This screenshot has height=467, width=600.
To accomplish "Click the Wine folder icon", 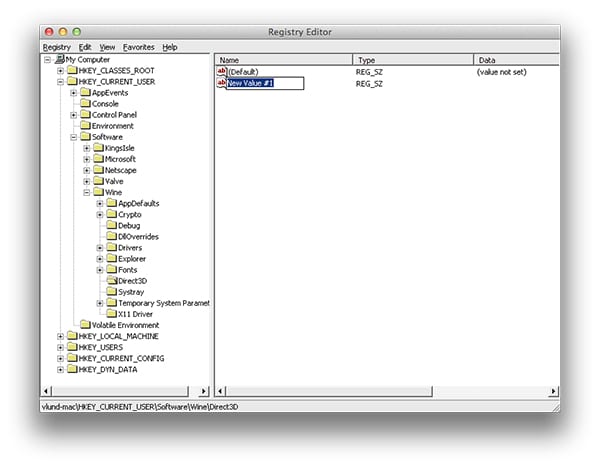I will 98,192.
